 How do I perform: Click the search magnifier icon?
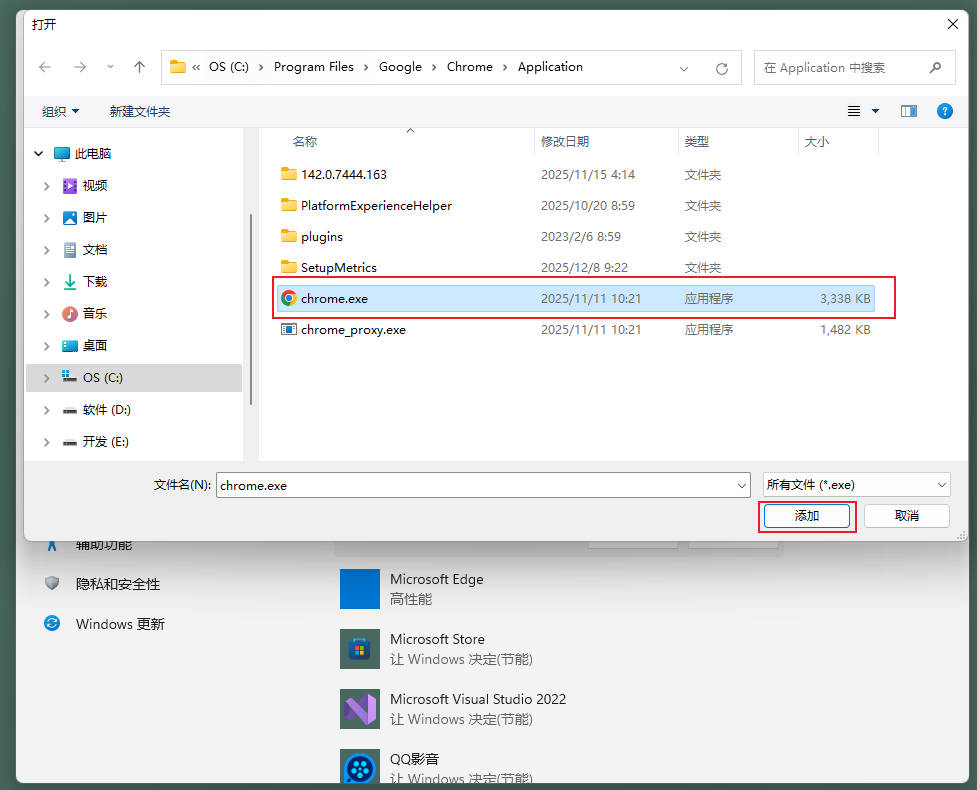(x=935, y=67)
